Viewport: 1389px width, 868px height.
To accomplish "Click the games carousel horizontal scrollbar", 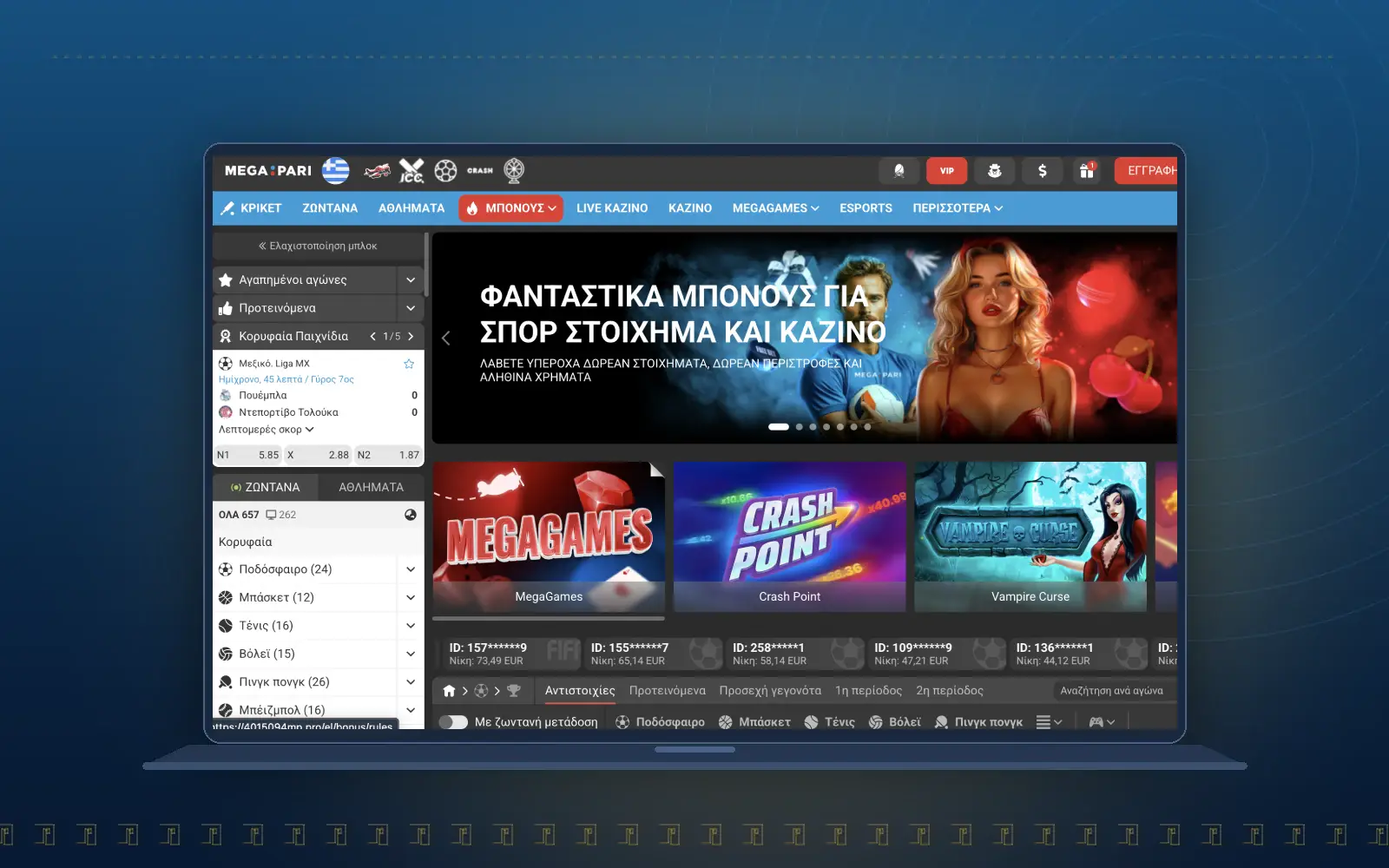I will 549,619.
